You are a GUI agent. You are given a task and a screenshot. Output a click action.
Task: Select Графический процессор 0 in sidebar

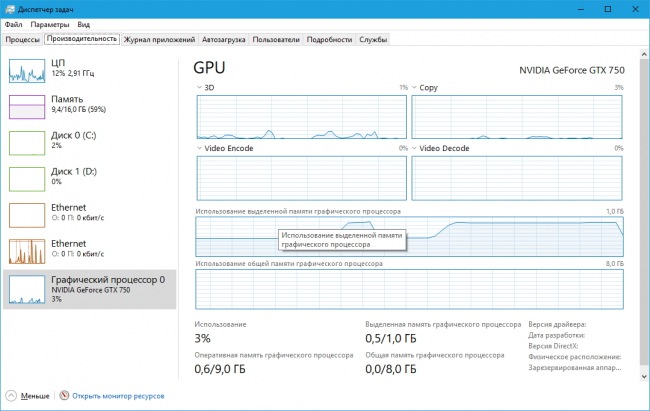90,289
